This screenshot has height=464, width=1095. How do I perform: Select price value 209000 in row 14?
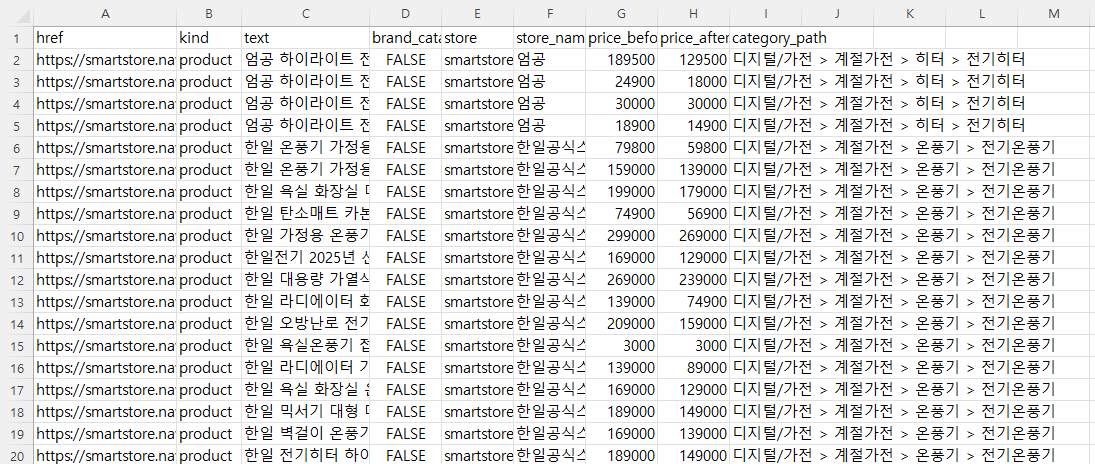coord(622,324)
